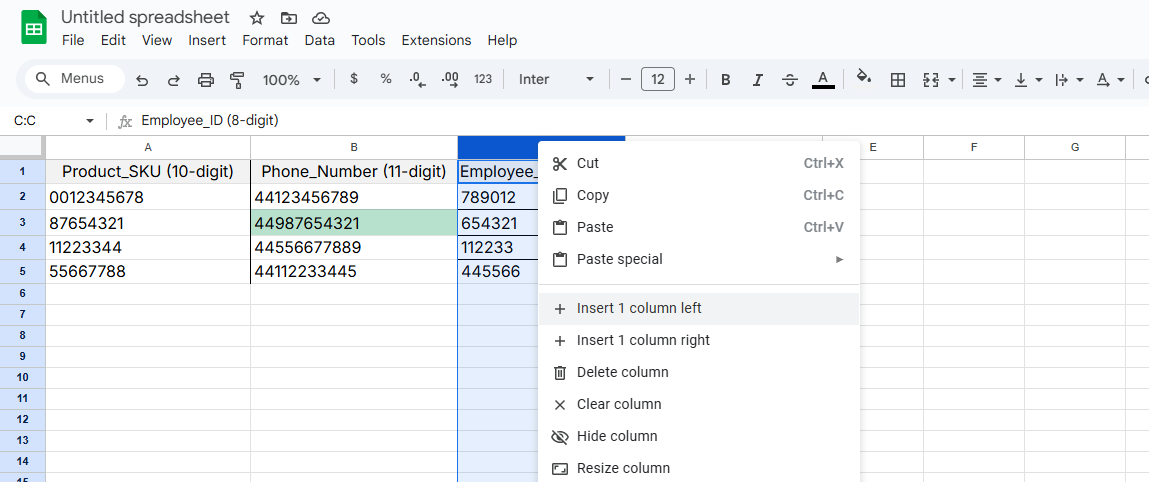Click Hide column in context menu
This screenshot has height=482, width=1149.
(x=617, y=436)
